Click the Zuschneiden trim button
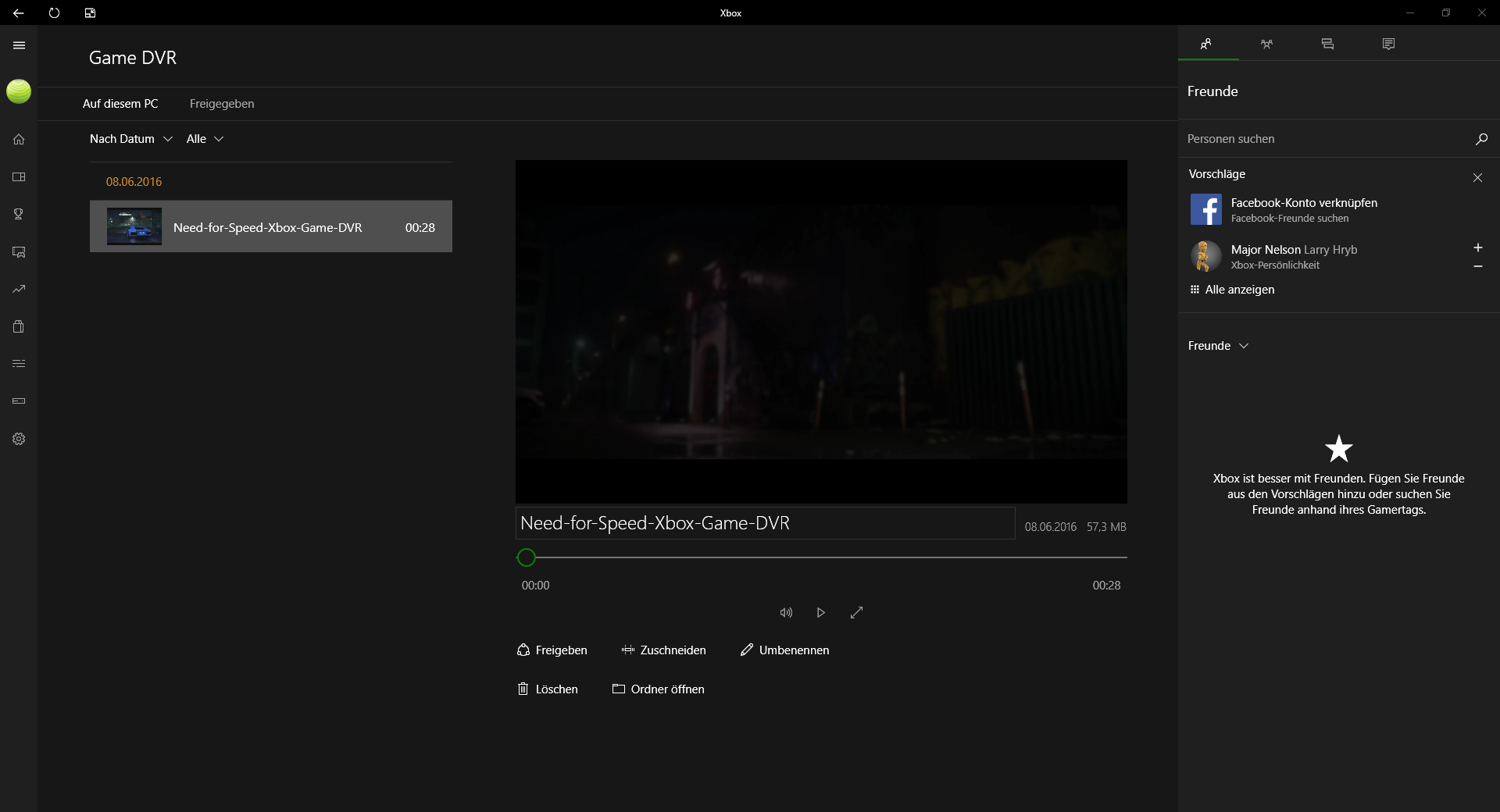The image size is (1500, 812). pos(663,650)
